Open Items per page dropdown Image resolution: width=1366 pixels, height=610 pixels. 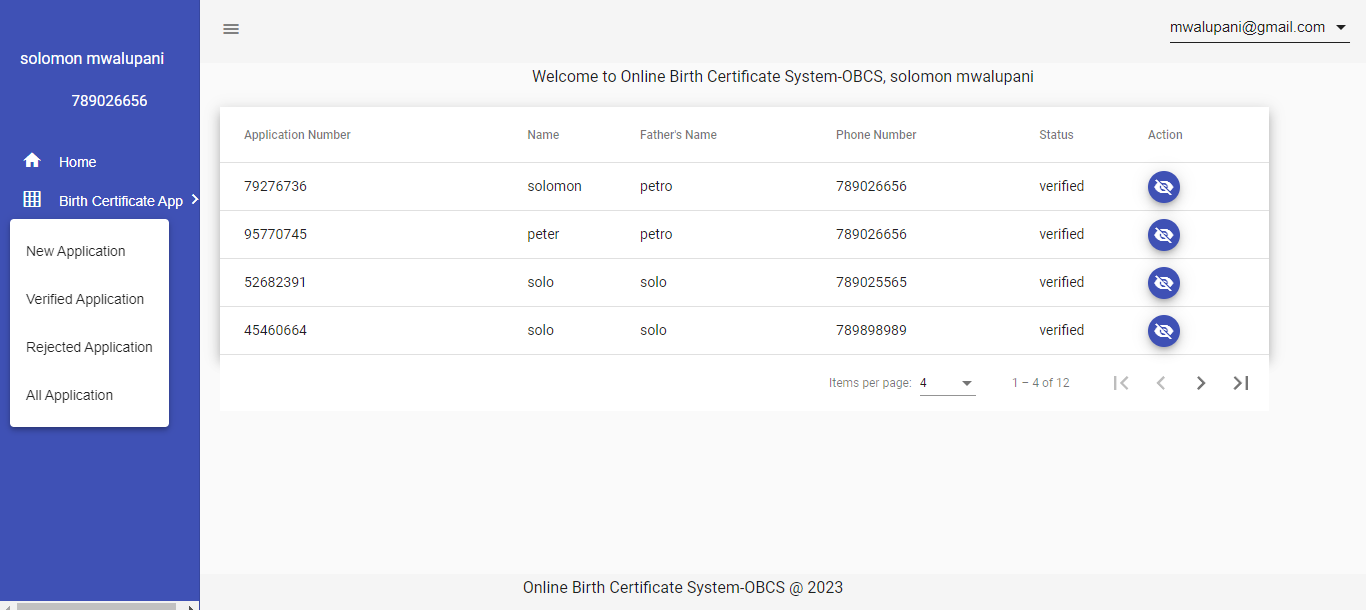point(948,383)
